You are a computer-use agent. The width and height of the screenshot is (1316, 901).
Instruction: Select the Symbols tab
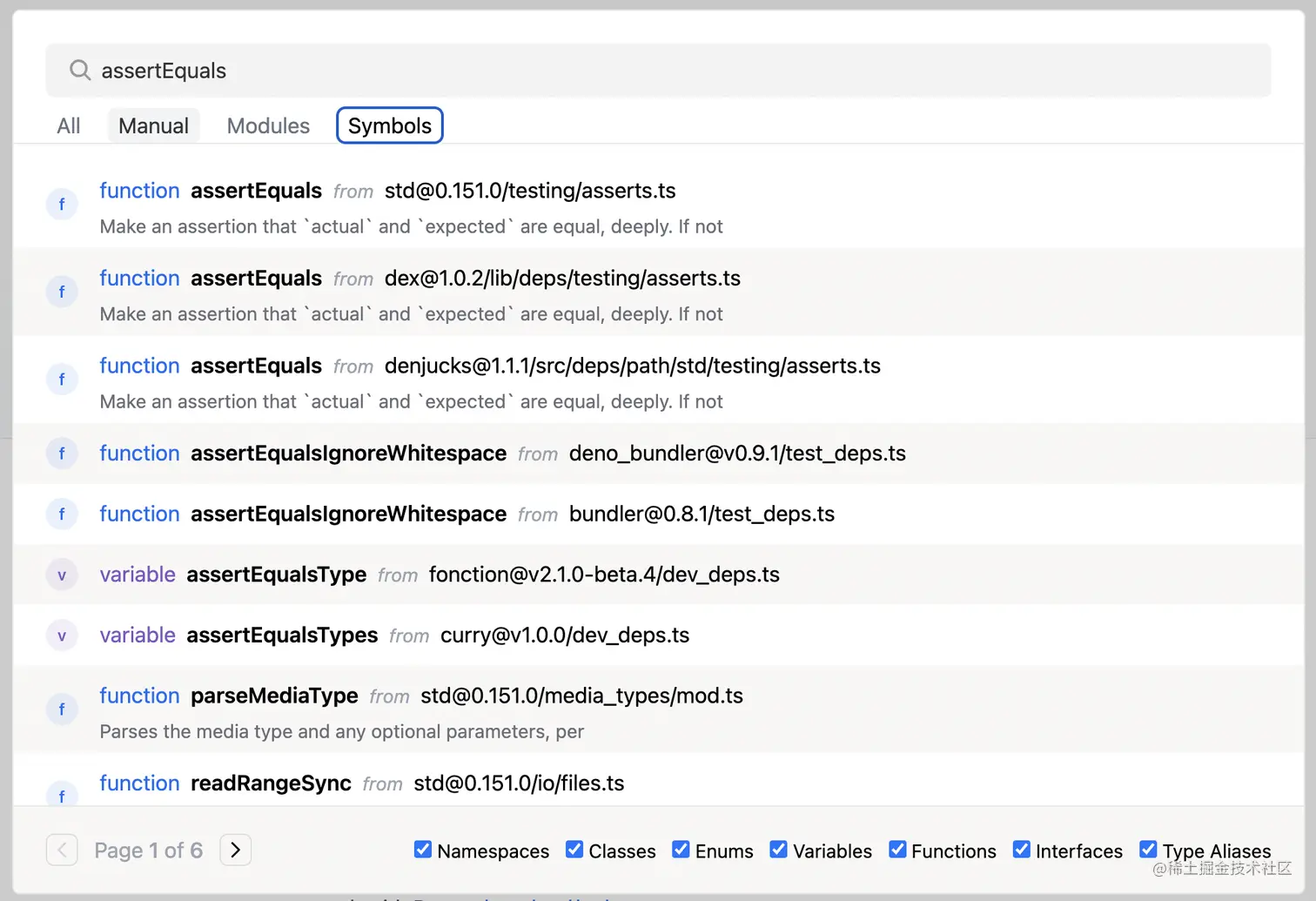390,125
